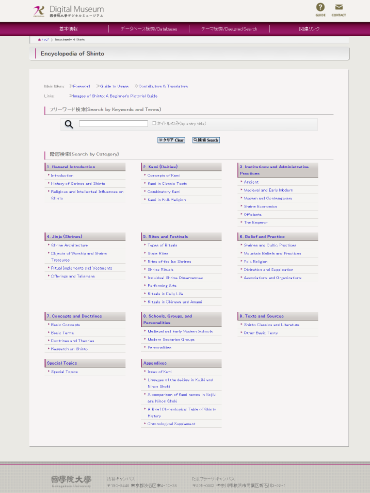Open History of Shrines and Shinto link

78,184
